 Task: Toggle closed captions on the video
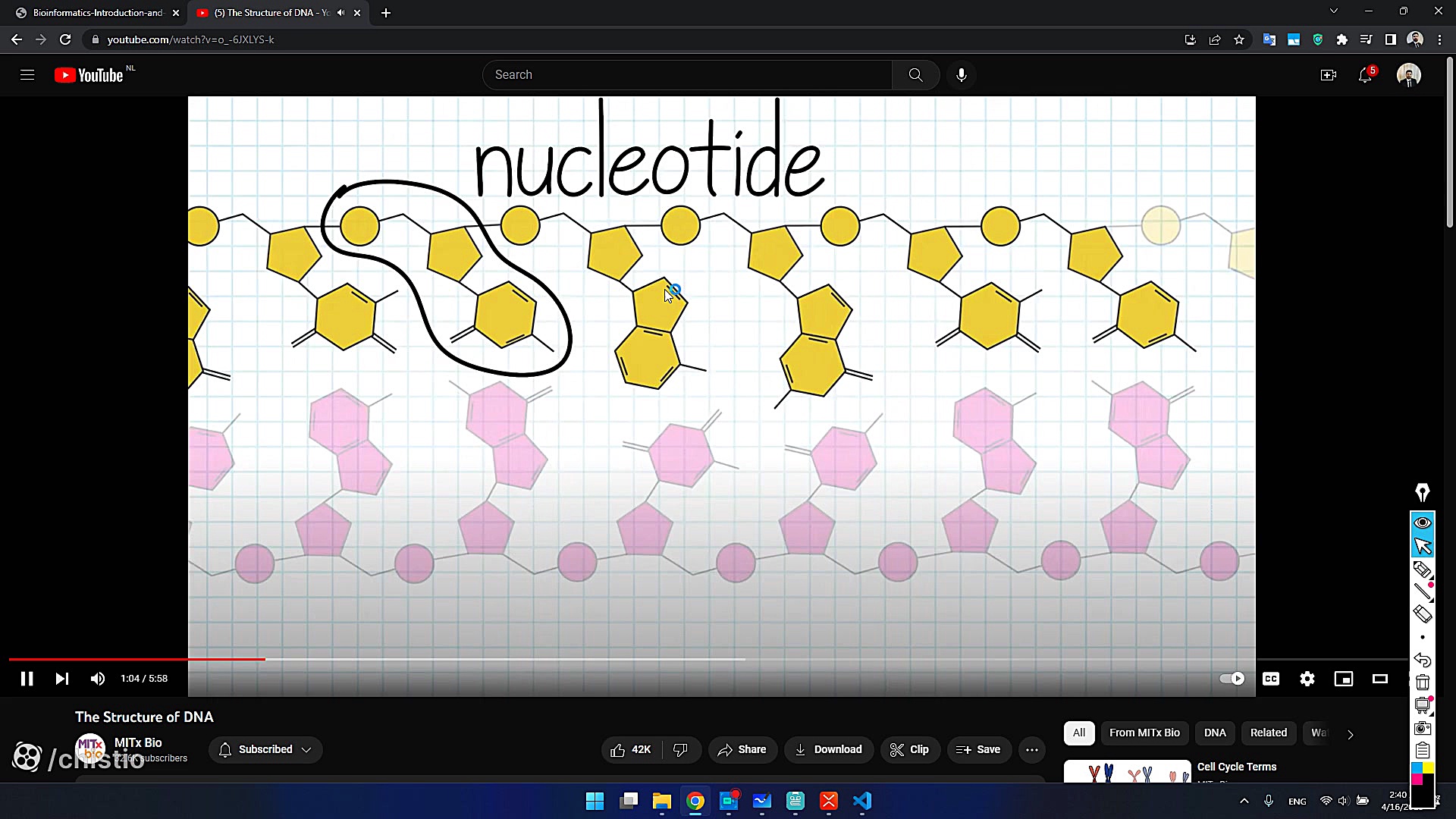(x=1271, y=679)
